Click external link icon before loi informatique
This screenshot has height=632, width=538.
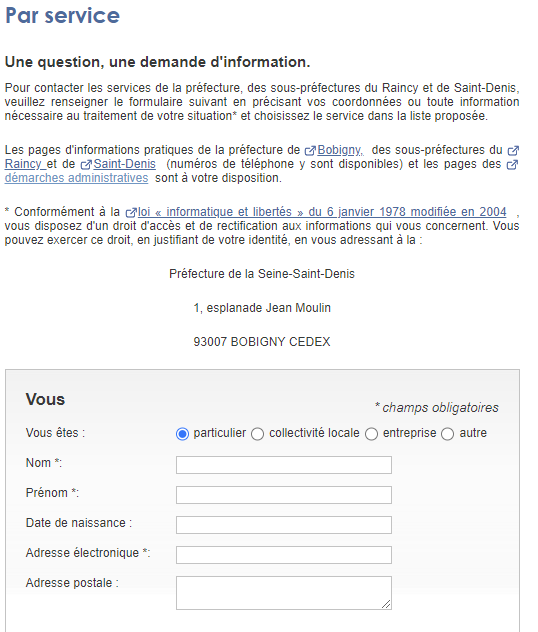(131, 212)
